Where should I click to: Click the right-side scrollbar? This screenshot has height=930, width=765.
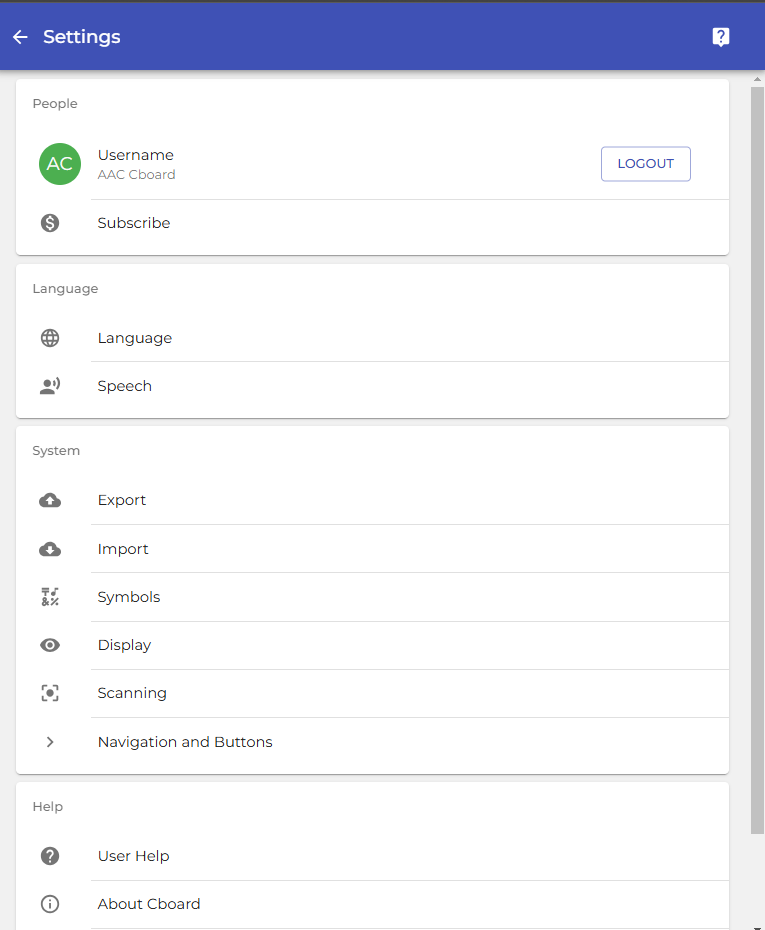click(756, 450)
